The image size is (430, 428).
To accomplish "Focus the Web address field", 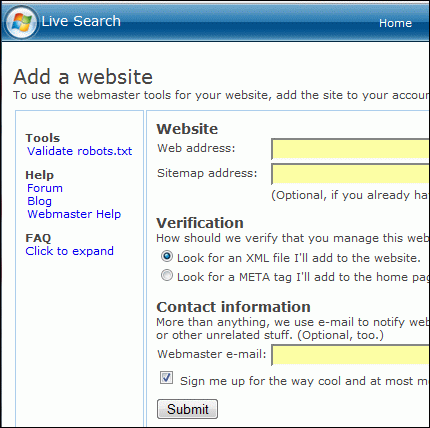I will coord(350,149).
